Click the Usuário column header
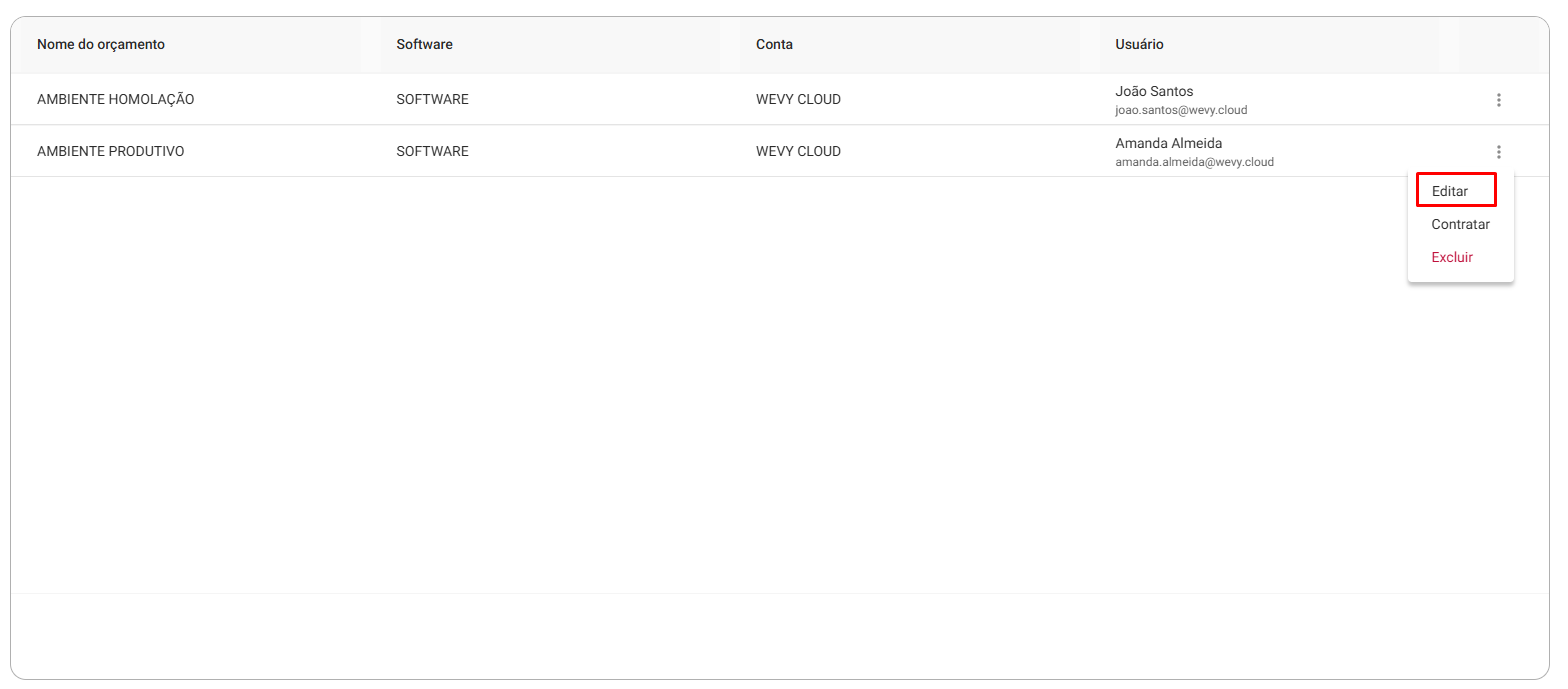This screenshot has height=689, width=1568. (1139, 44)
